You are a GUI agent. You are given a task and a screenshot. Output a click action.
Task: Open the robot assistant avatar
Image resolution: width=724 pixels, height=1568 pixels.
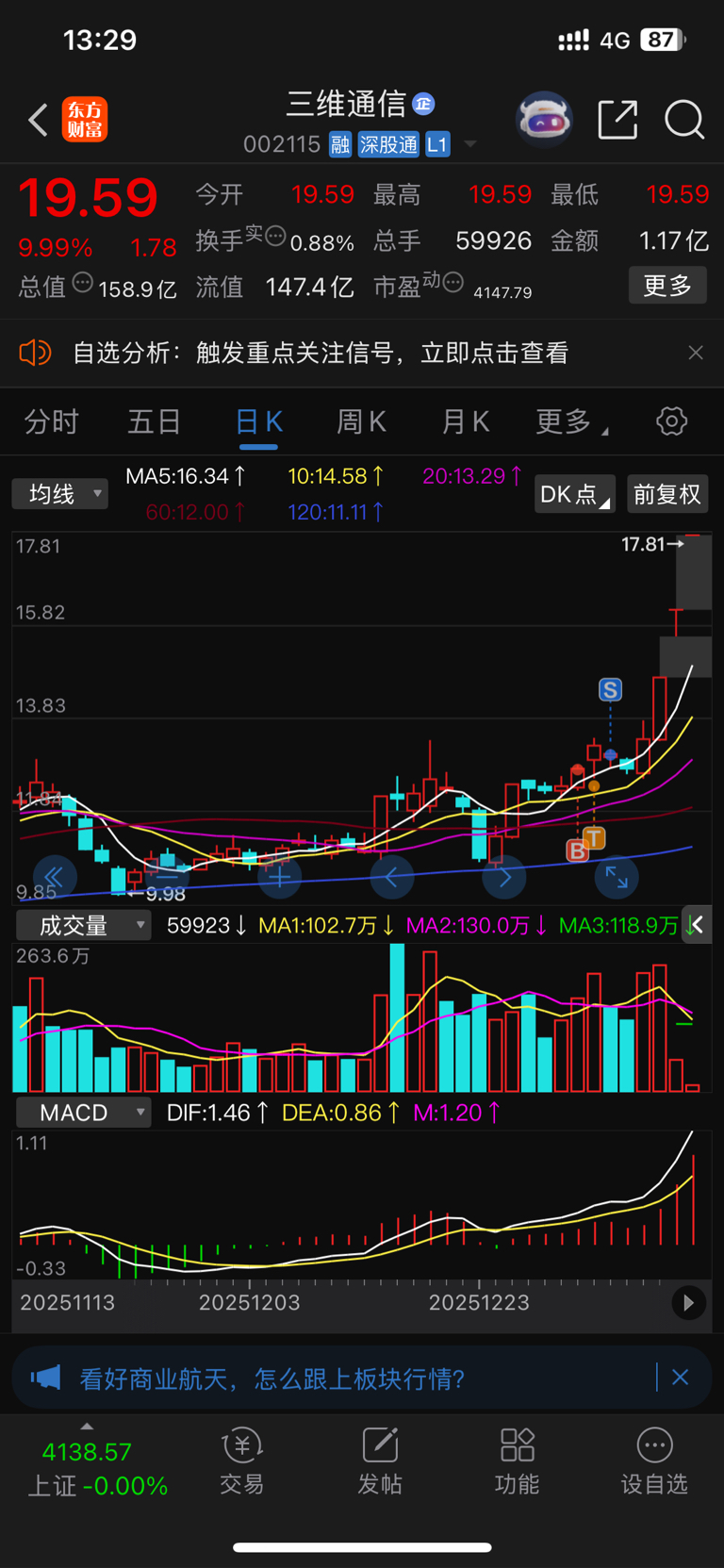pyautogui.click(x=544, y=120)
